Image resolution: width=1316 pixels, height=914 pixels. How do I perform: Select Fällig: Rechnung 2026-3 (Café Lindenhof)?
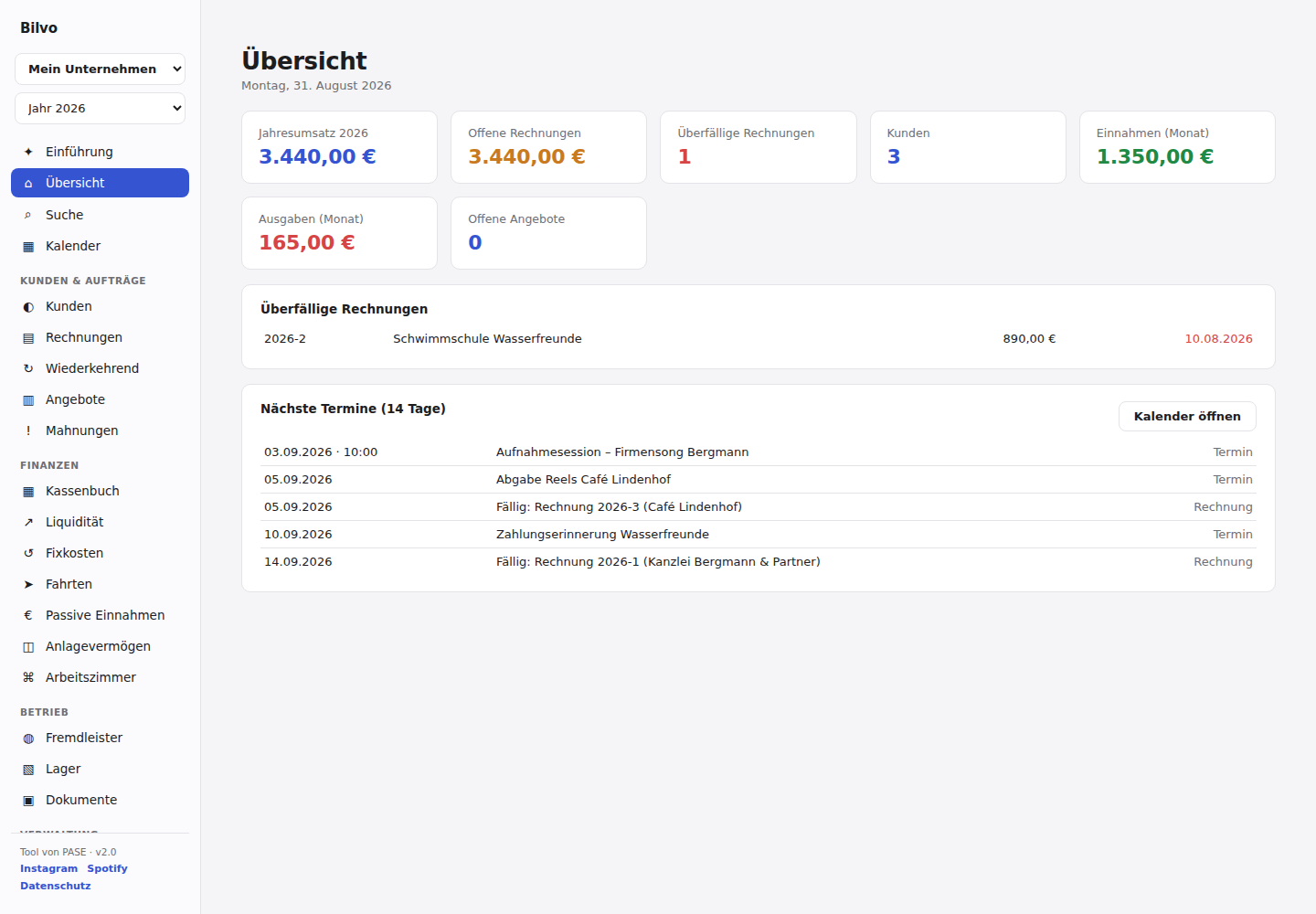pos(759,507)
